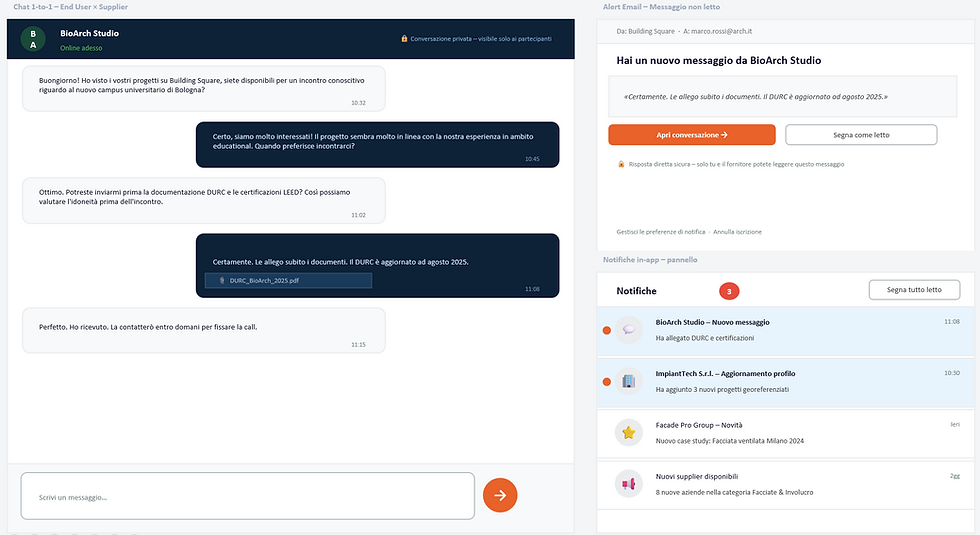Image resolution: width=980 pixels, height=535 pixels.
Task: Click the star icon for Facade Pro Group
Action: (629, 432)
